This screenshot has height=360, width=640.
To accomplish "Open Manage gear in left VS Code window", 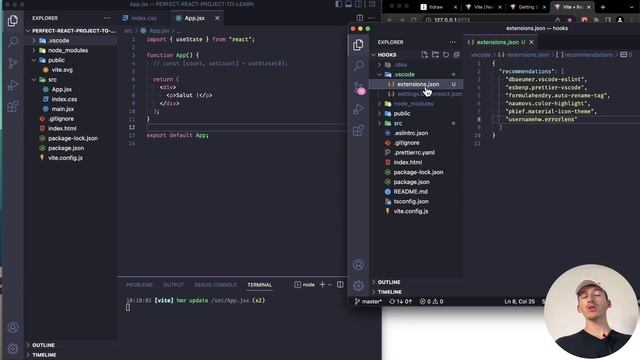I will (13, 349).
